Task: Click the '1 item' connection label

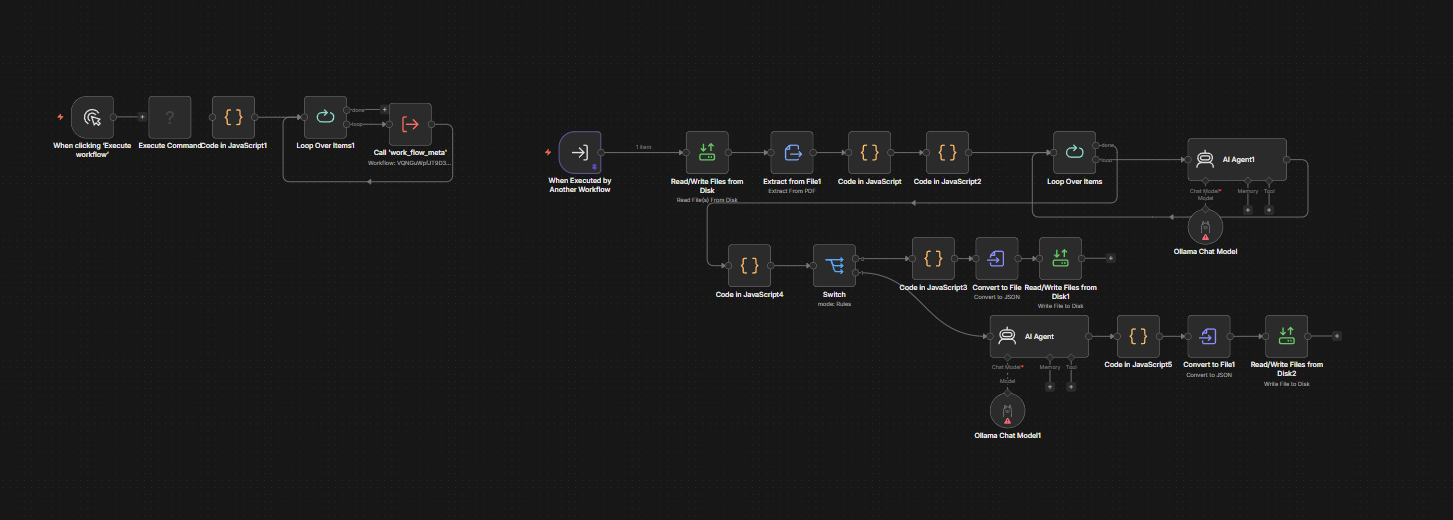Action: (x=644, y=147)
